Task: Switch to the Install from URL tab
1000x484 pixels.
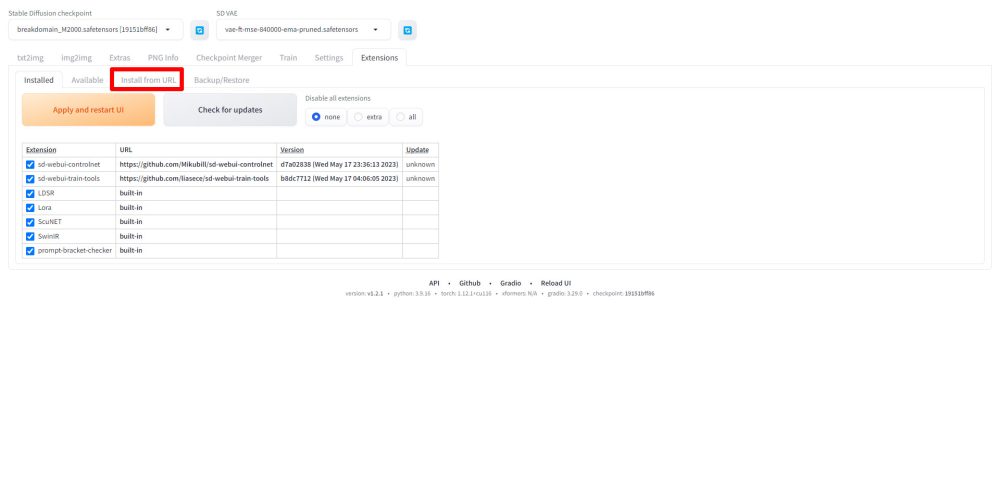Action: [147, 80]
